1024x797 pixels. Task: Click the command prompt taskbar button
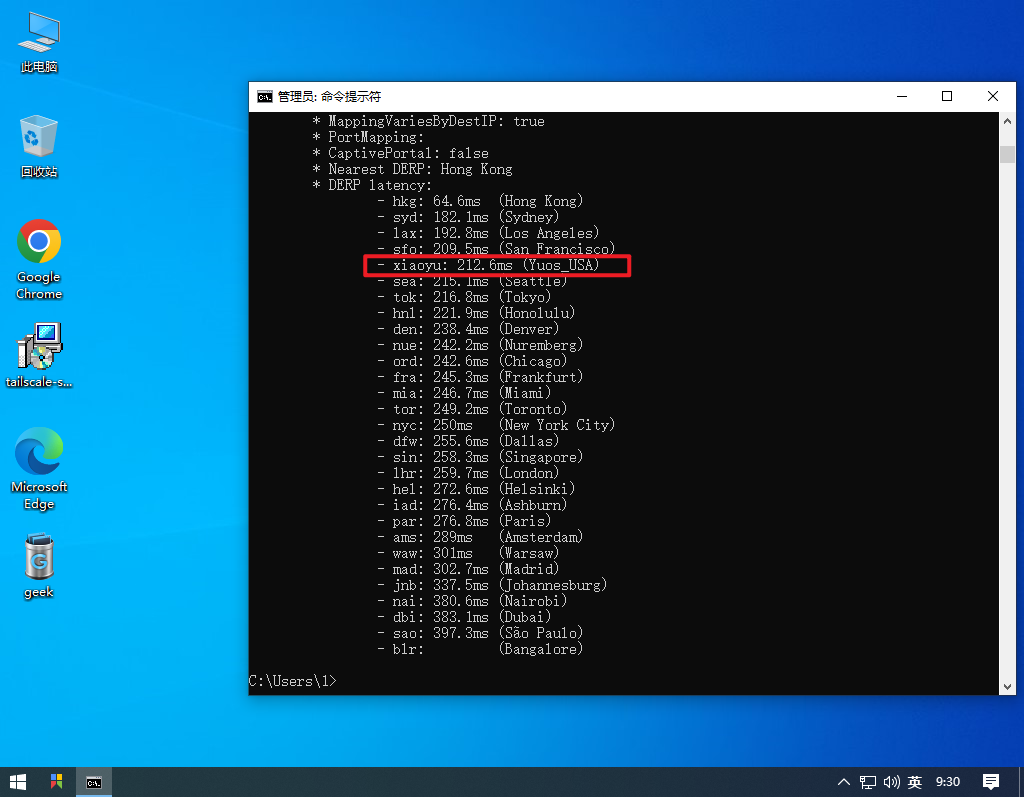pos(94,782)
